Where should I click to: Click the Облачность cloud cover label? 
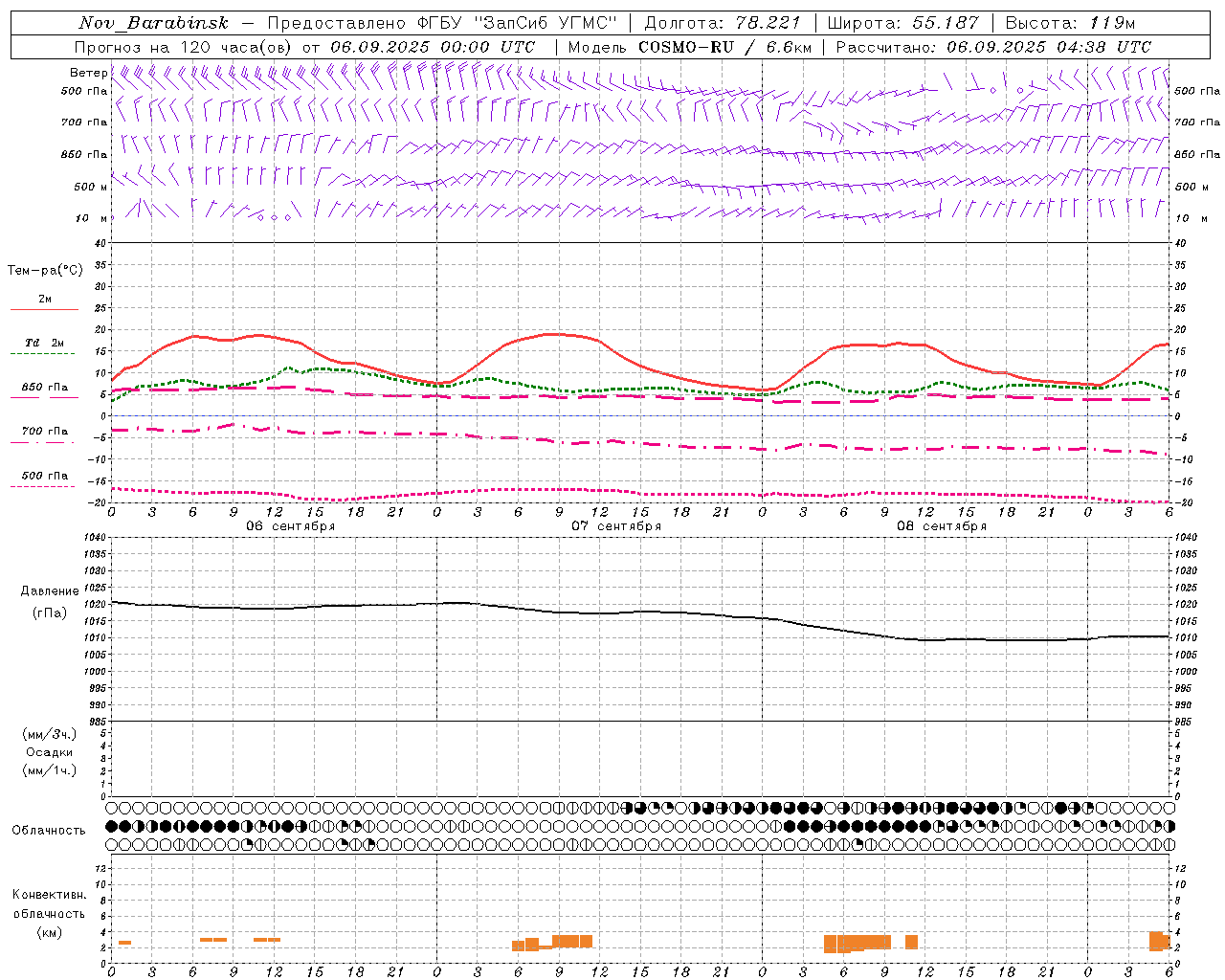[x=49, y=830]
